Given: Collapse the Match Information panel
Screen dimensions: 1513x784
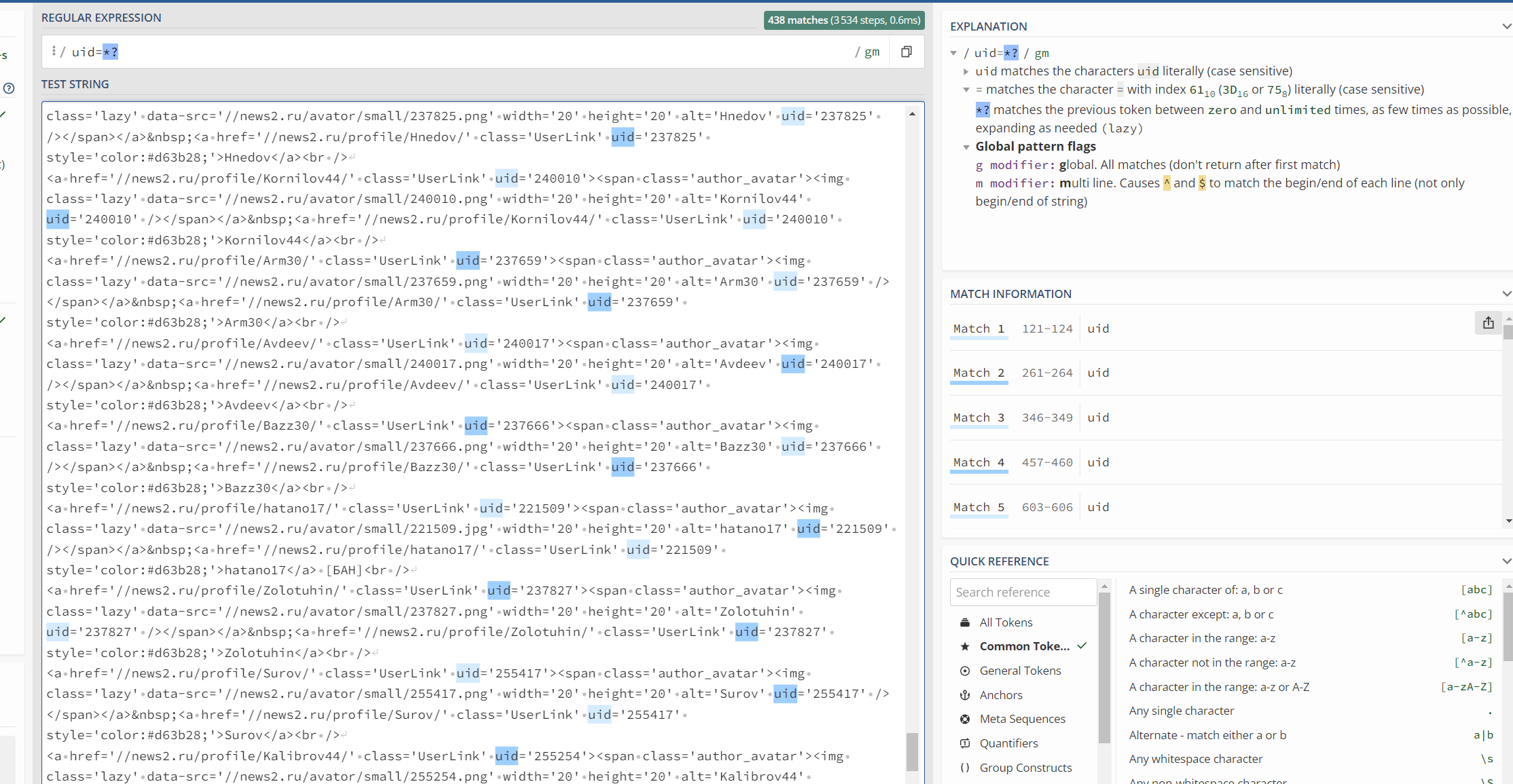Looking at the screenshot, I should coord(1506,294).
